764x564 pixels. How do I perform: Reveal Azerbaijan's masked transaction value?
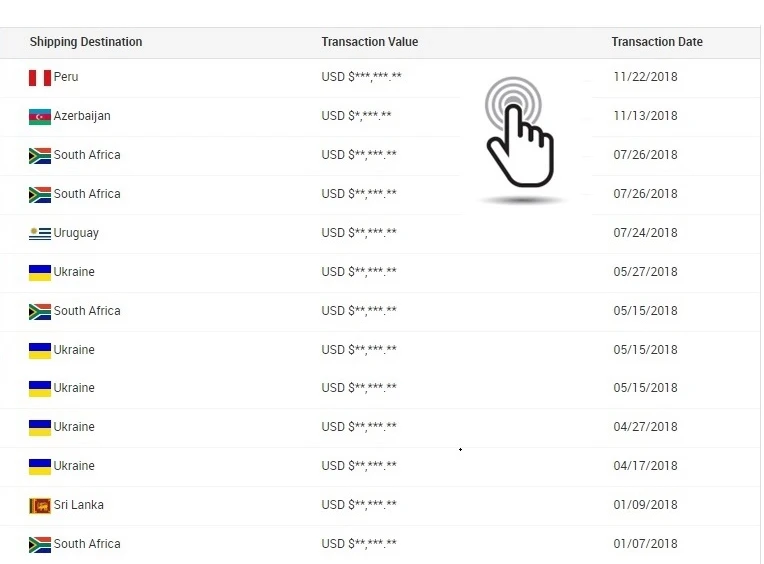[x=356, y=116]
